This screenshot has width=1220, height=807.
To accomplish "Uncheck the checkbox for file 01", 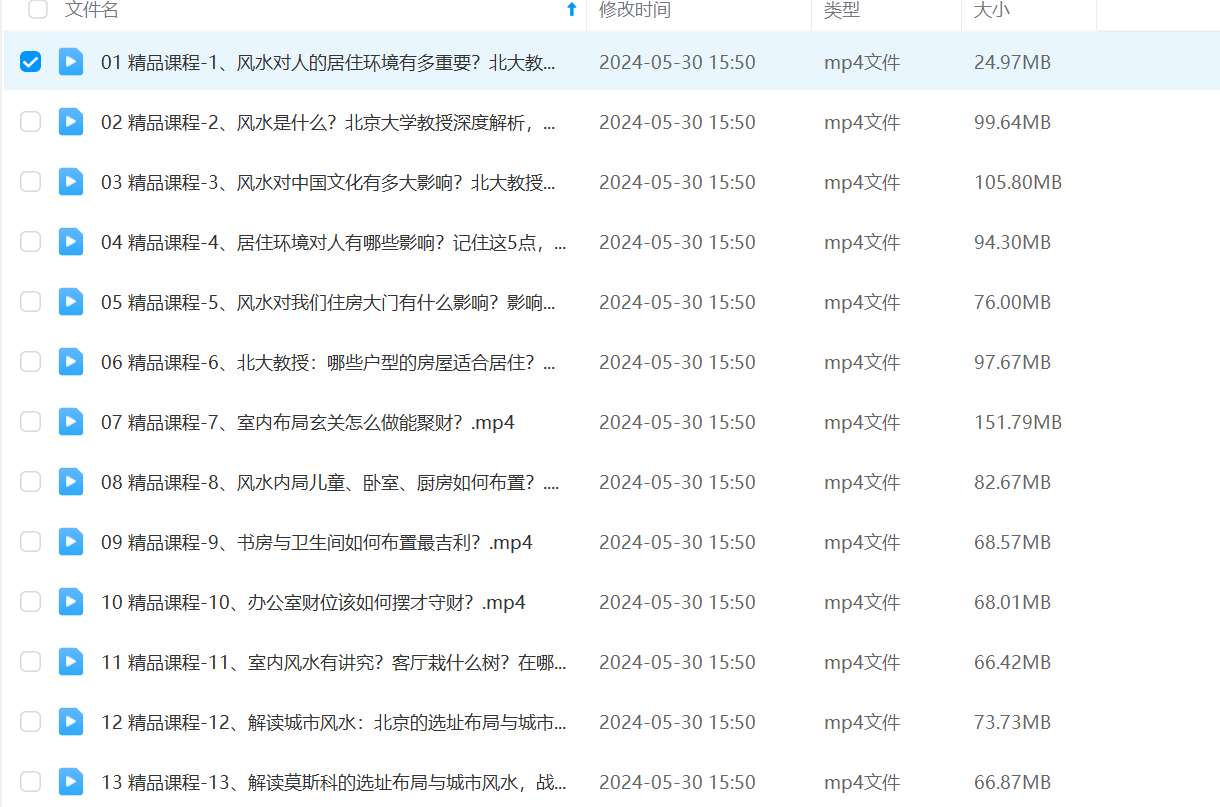I will (31, 62).
